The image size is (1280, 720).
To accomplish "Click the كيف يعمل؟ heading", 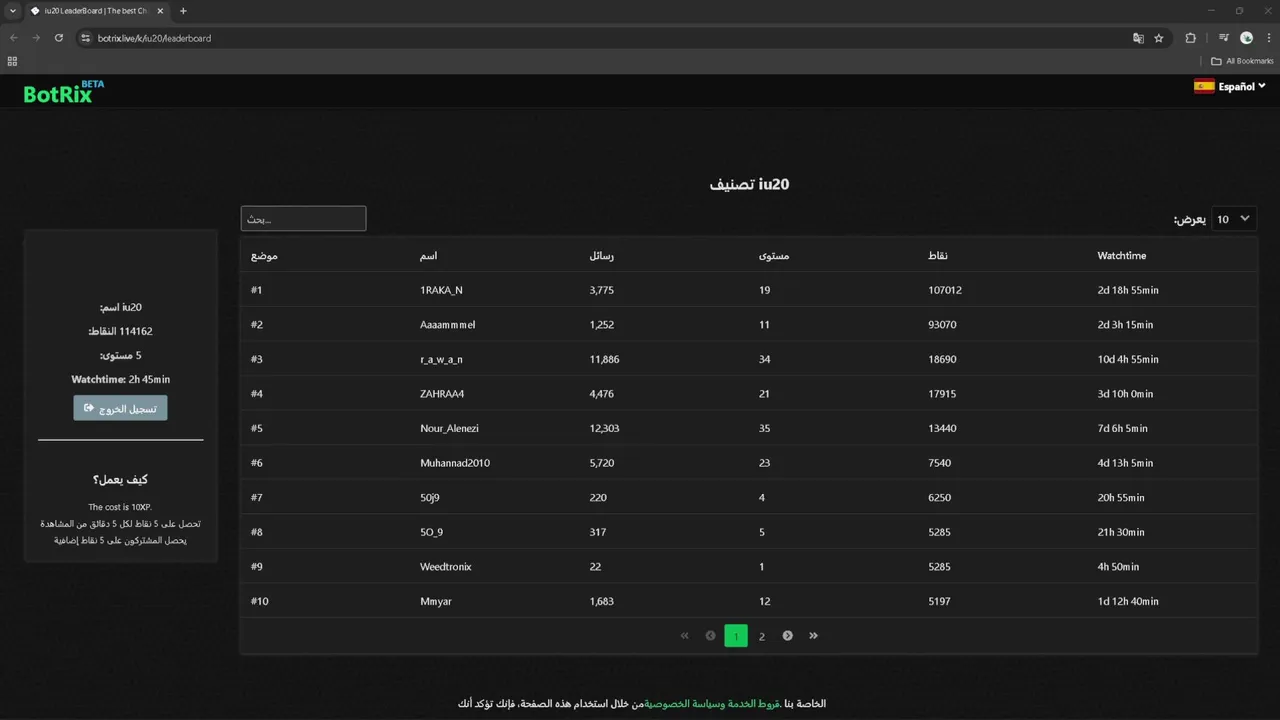I will coord(120,480).
